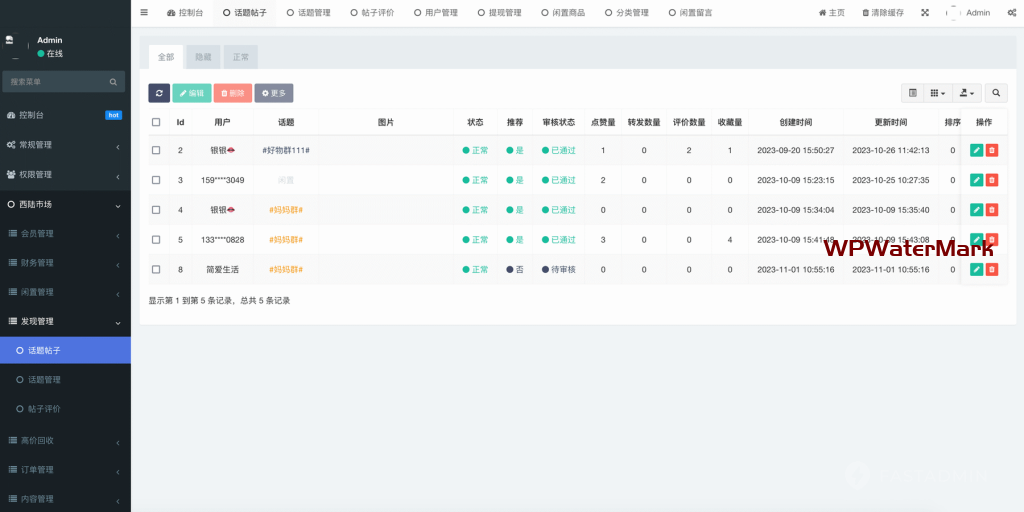This screenshot has width=1024, height=512.
Task: Click the sidebar menu search field
Action: pos(58,81)
